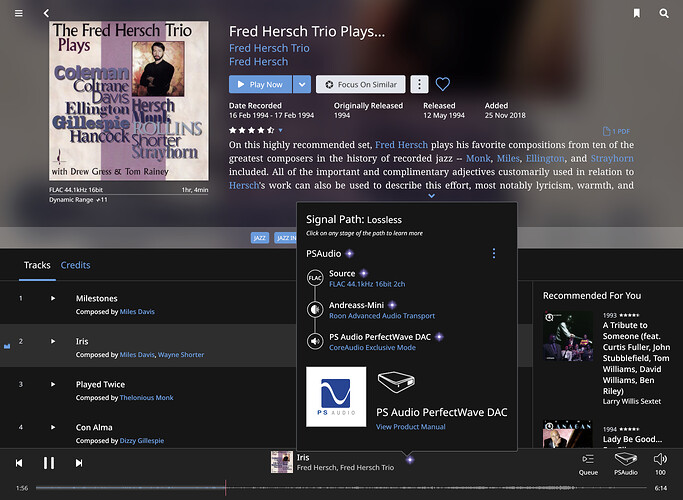This screenshot has width=683, height=500.
Task: Open A Tribute to Someone album cover
Action: 568,336
